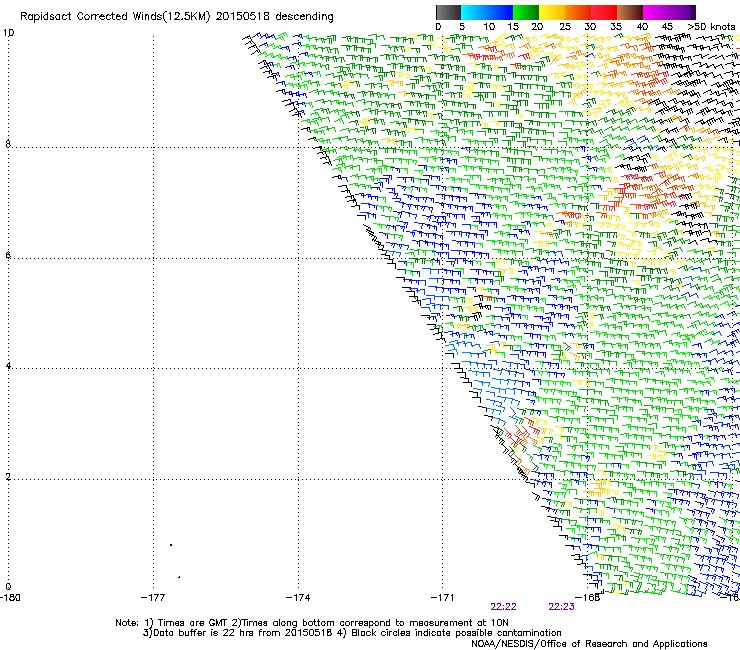Select the '35' legend scale label

(x=616, y=27)
